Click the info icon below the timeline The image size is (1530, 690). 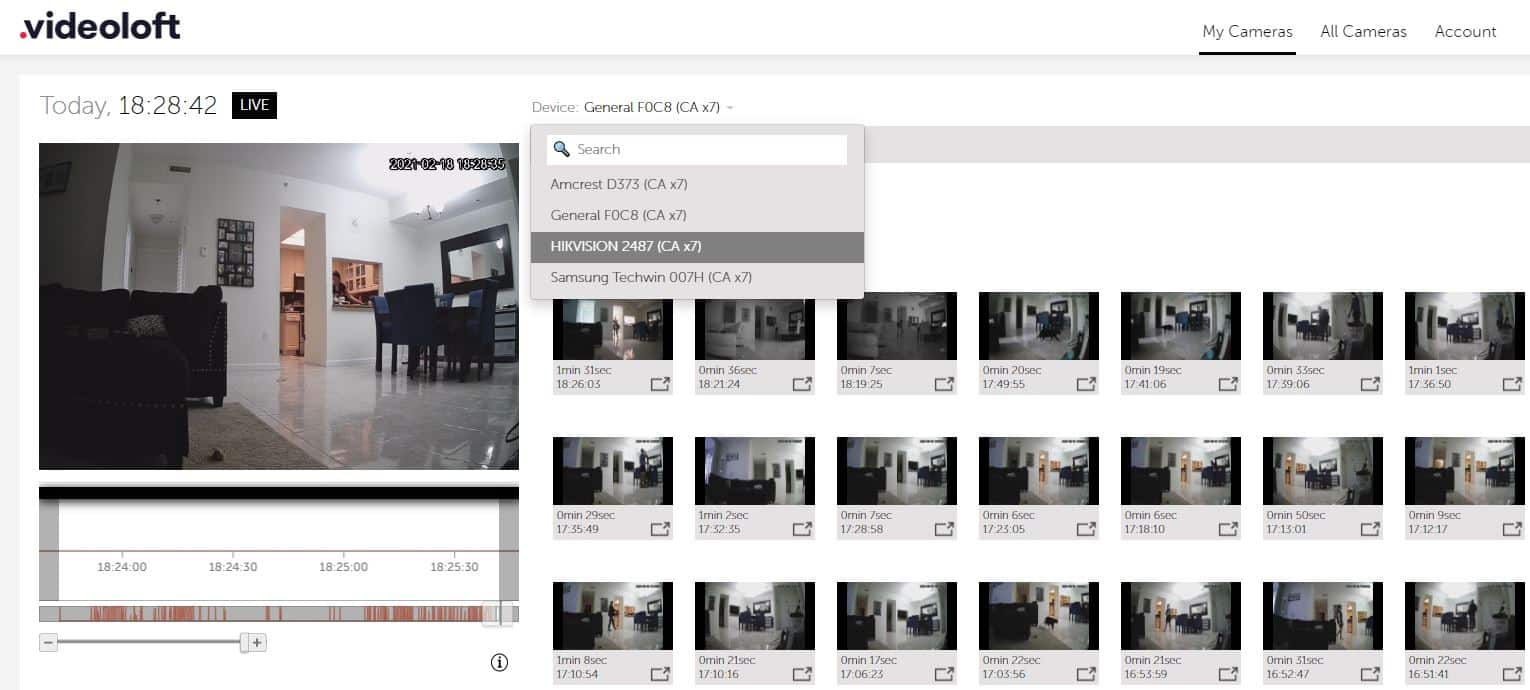click(500, 662)
